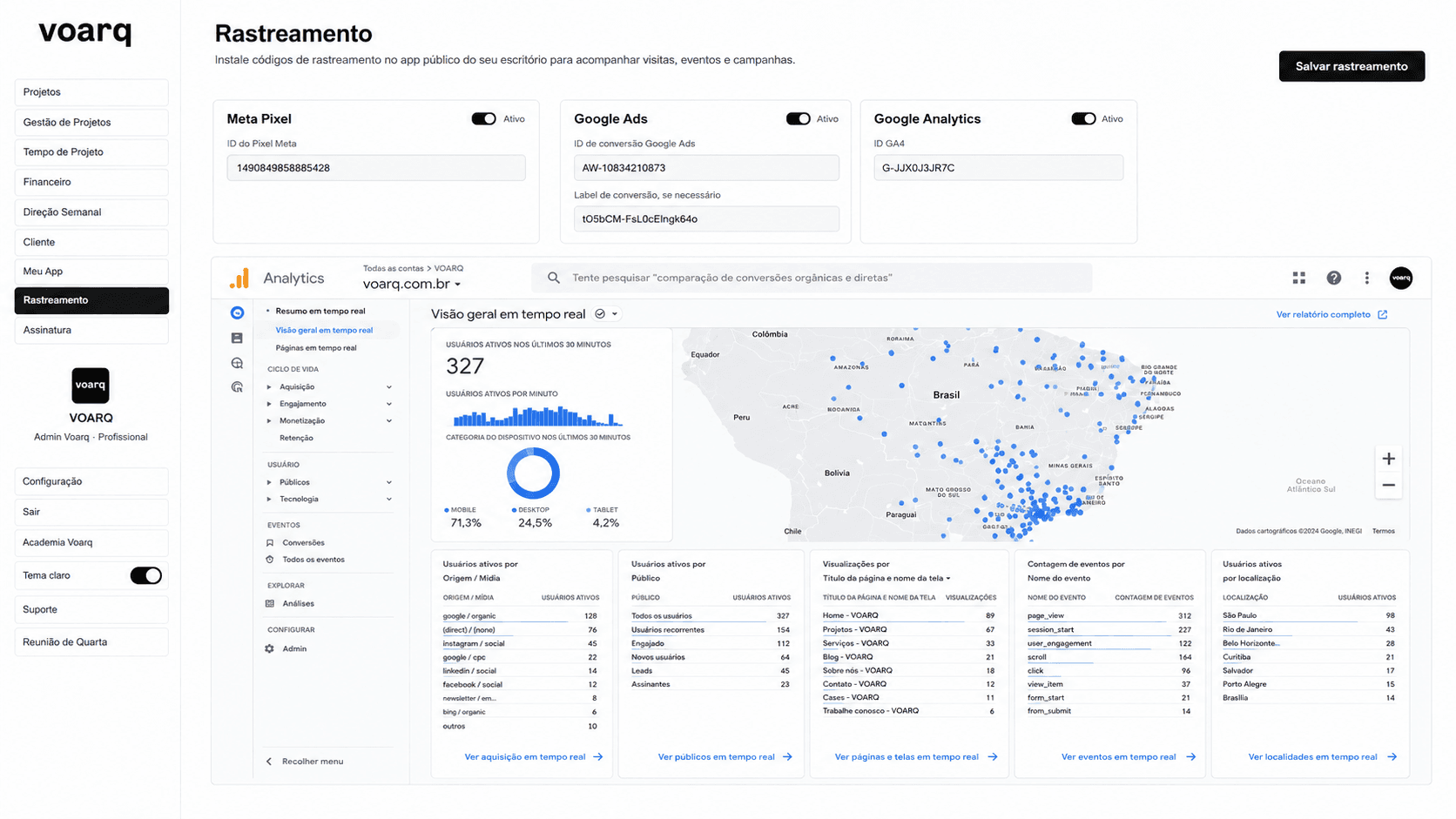The image size is (1456, 819).
Task: Switch off the Tema claro toggle
Action: point(145,575)
